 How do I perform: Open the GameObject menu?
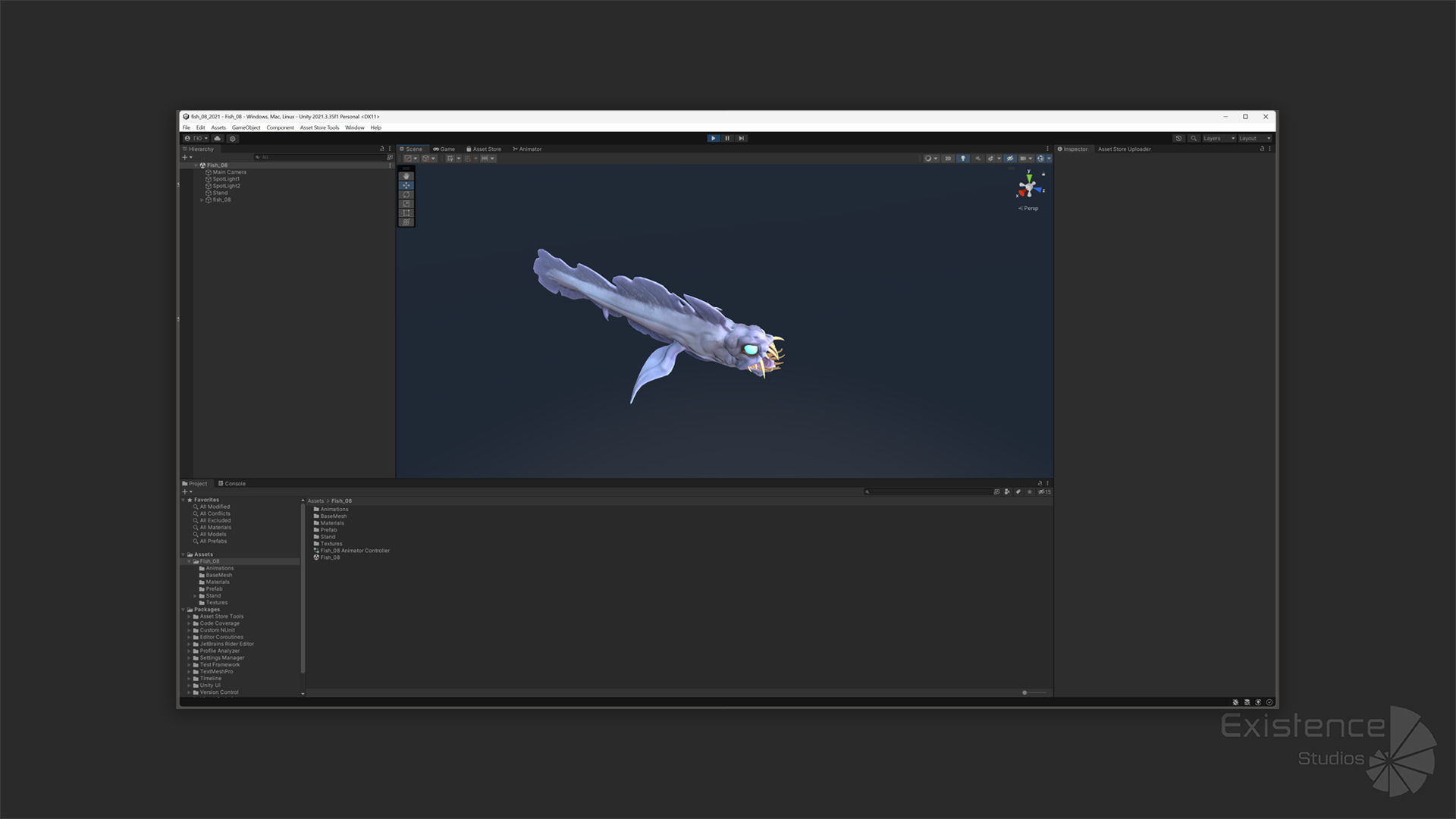click(x=246, y=127)
